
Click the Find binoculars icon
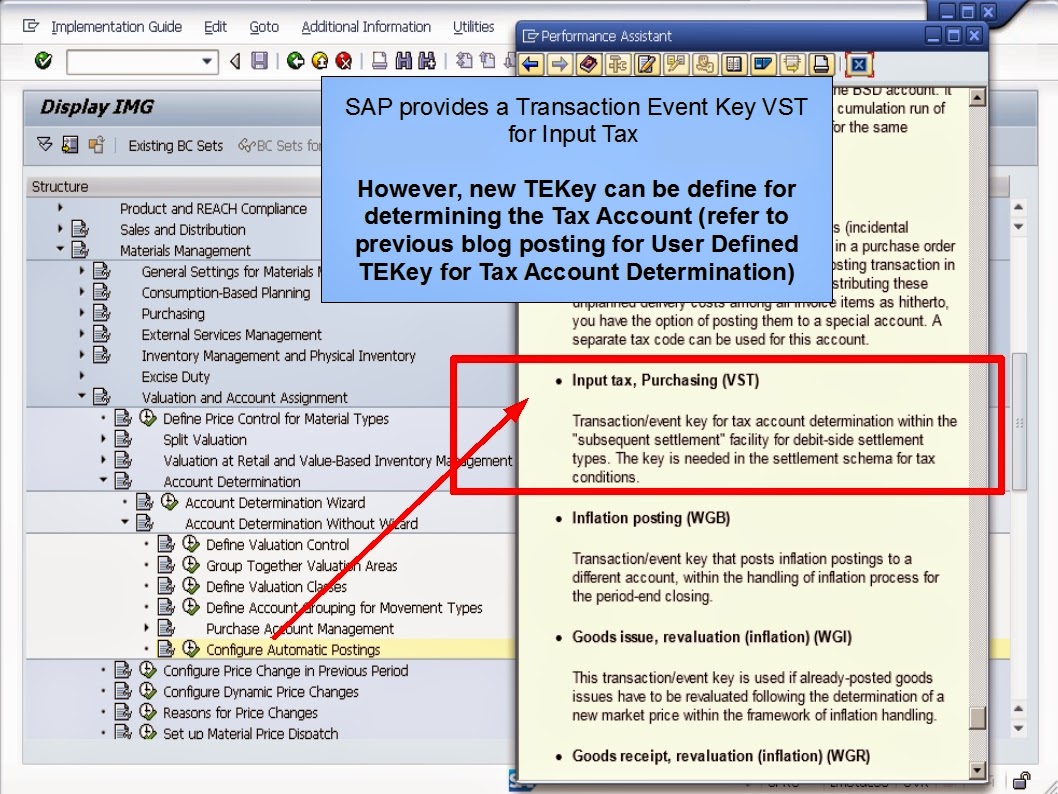point(403,61)
